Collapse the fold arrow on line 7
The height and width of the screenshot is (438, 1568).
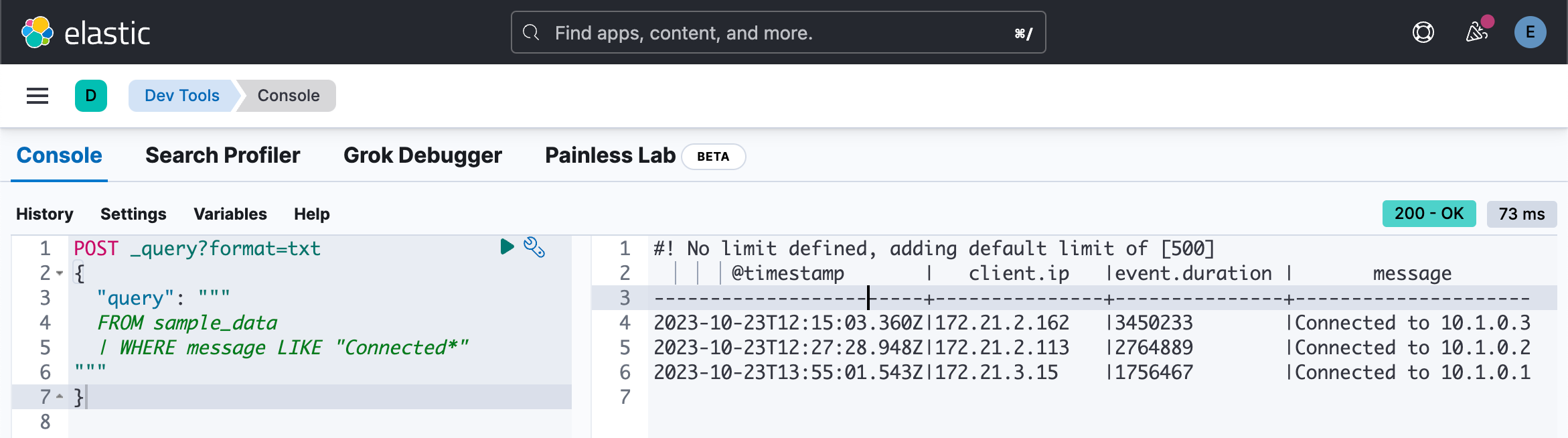point(60,396)
